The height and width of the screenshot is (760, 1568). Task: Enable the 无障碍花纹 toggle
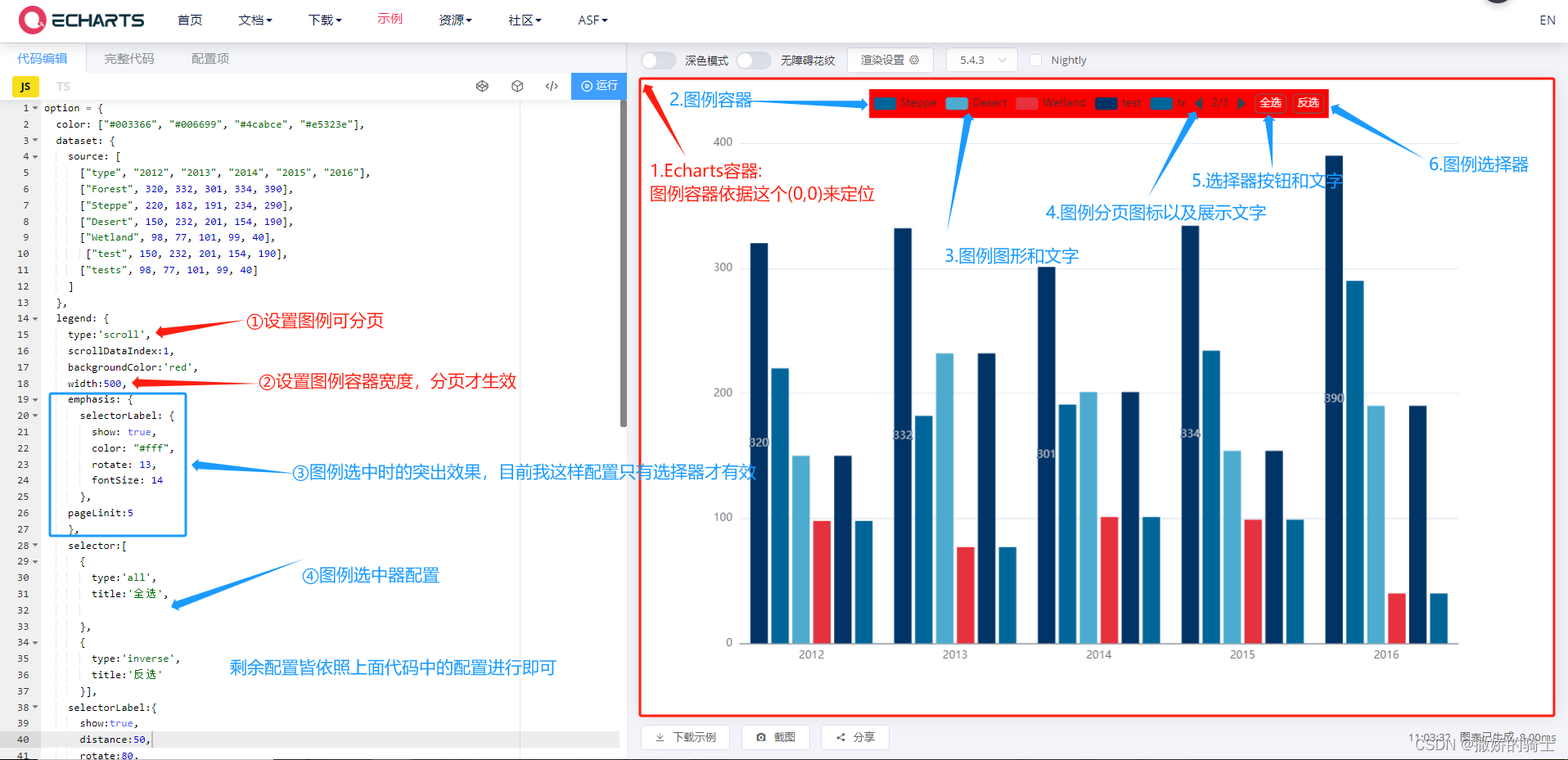754,60
